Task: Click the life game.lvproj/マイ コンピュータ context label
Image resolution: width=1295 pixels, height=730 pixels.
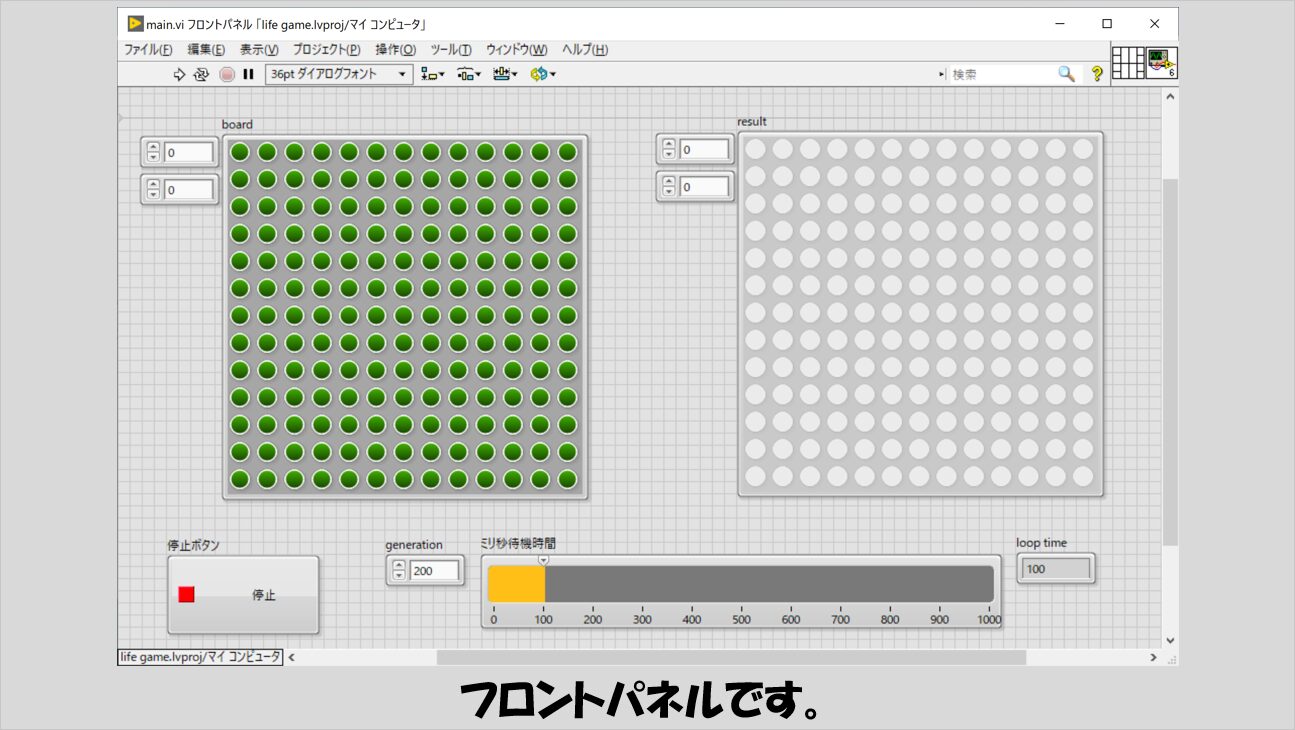Action: click(x=200, y=657)
